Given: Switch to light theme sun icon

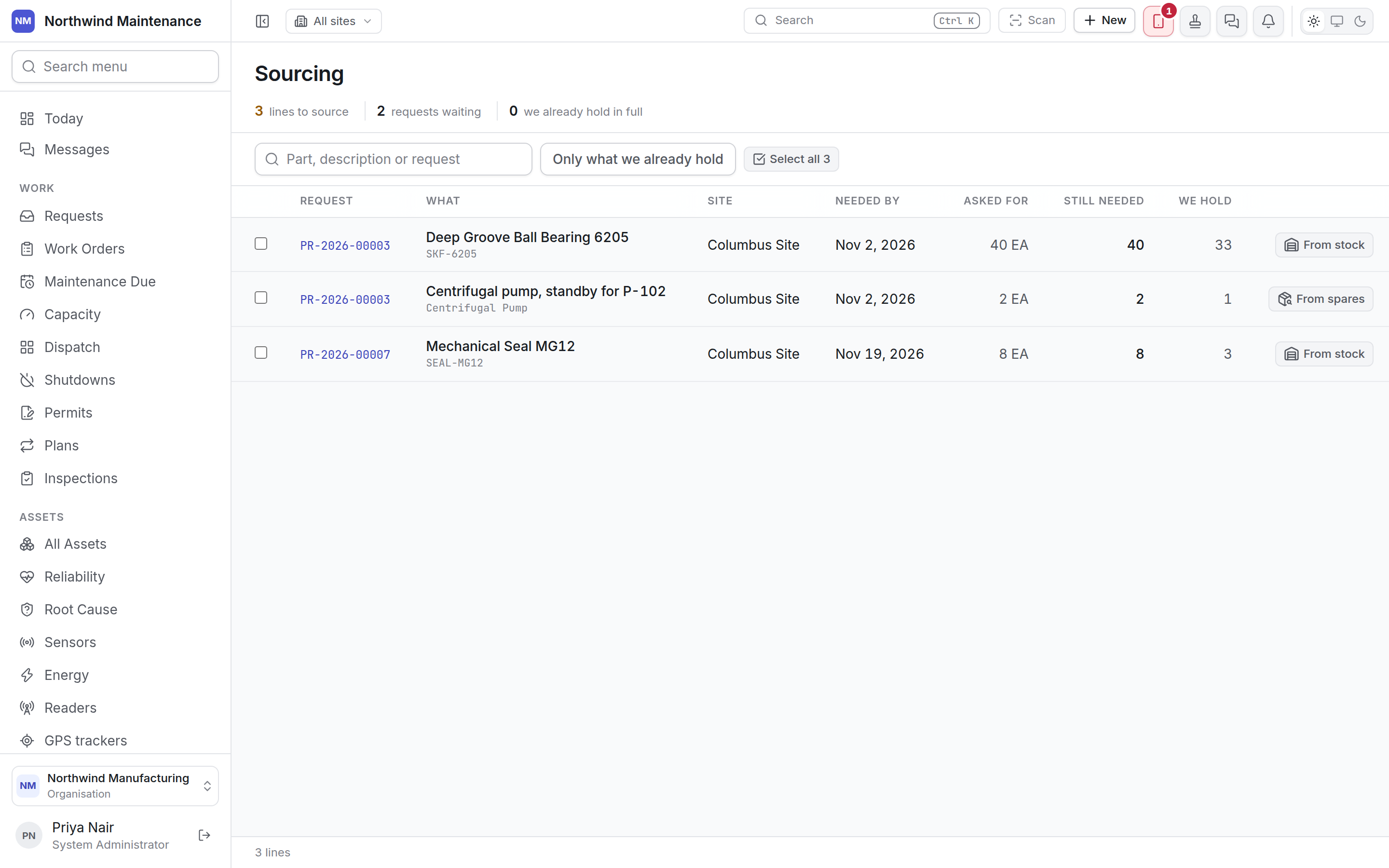Looking at the screenshot, I should click(1314, 21).
